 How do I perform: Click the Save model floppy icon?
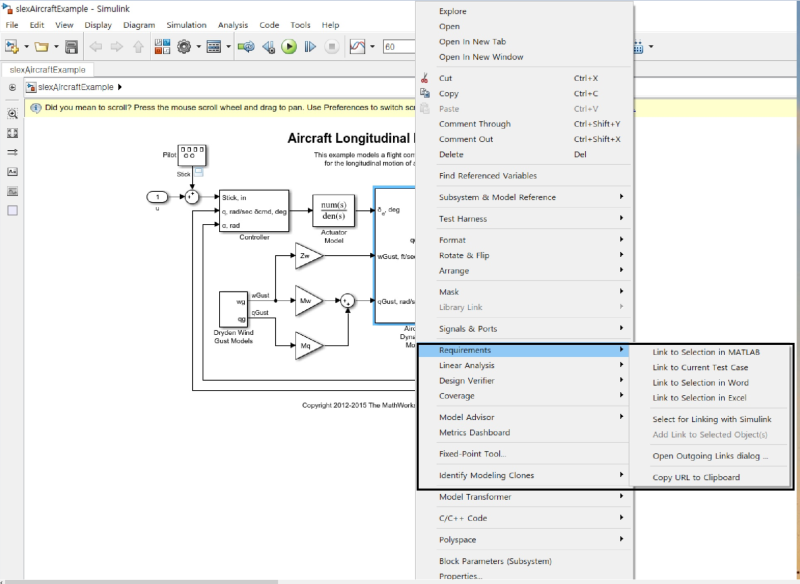[x=71, y=46]
